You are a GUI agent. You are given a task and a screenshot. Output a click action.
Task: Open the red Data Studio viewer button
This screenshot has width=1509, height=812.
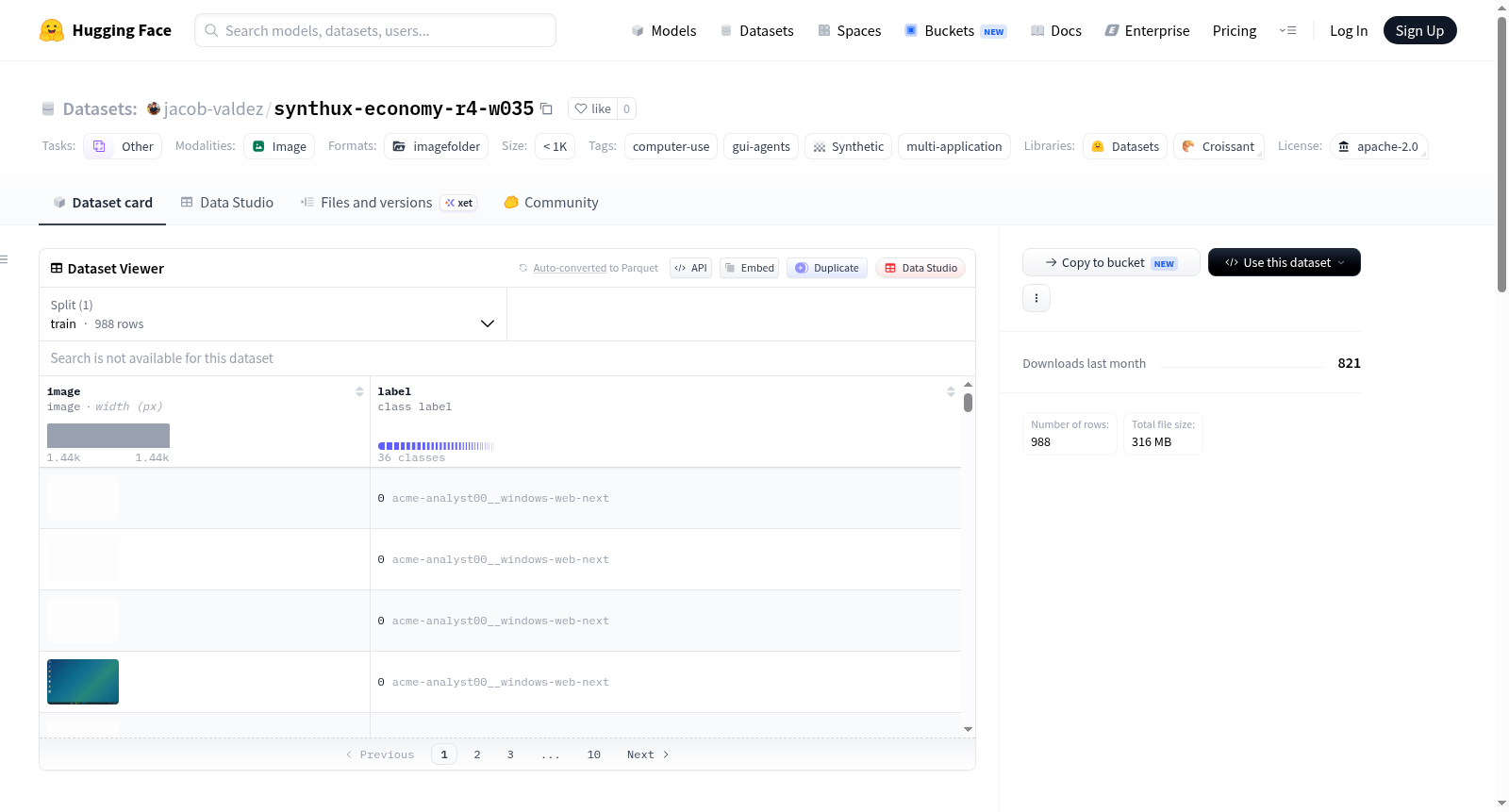(920, 268)
